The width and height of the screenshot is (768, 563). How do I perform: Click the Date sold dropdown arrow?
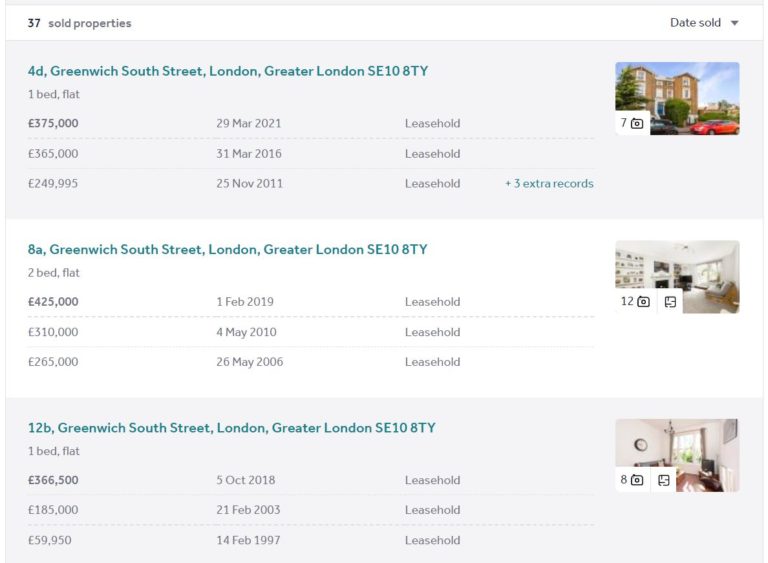[x=734, y=23]
